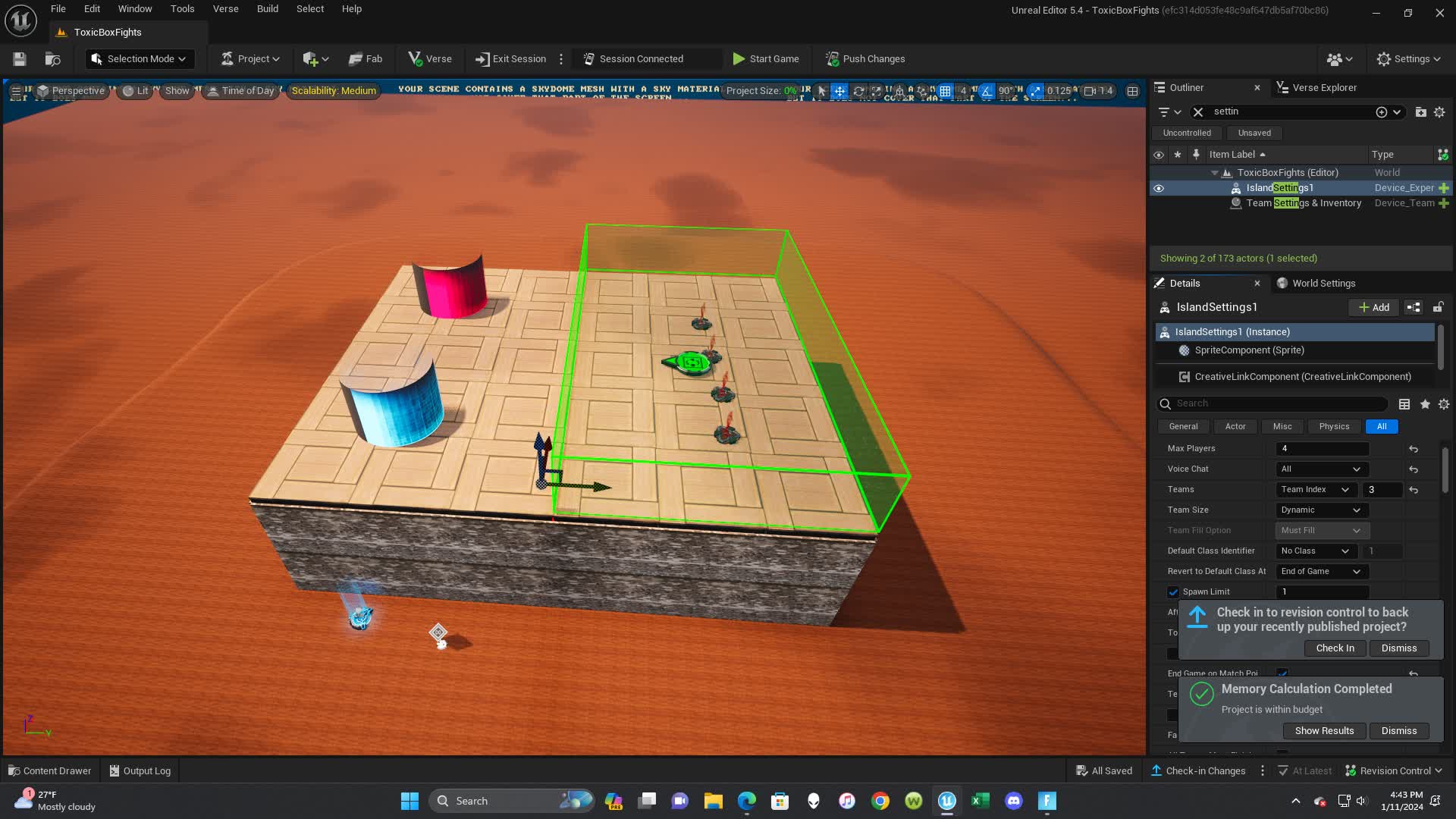Click the Max Players value field
Viewport: 1456px width, 819px height.
[x=1322, y=449]
